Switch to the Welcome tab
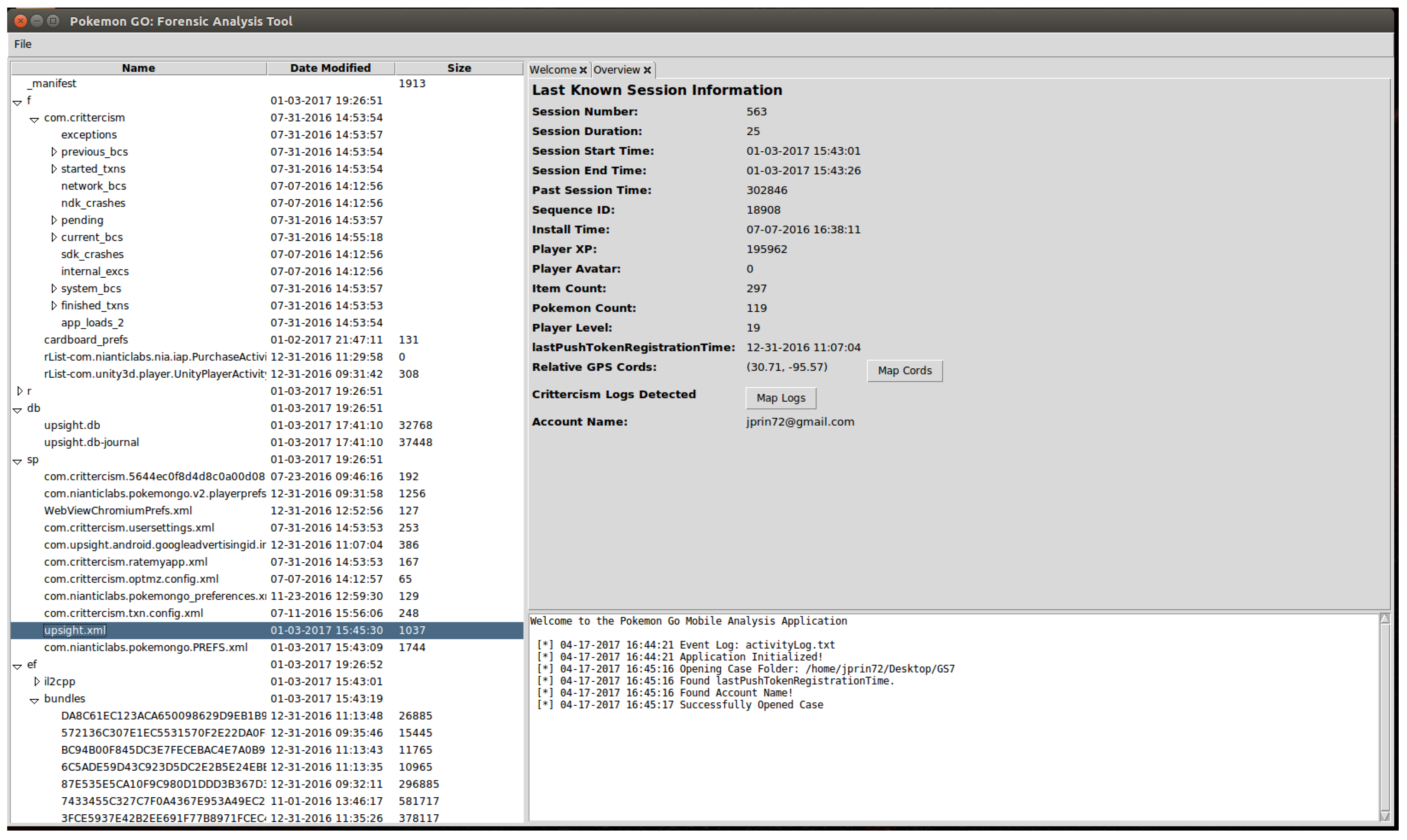The image size is (1407, 840). (553, 70)
